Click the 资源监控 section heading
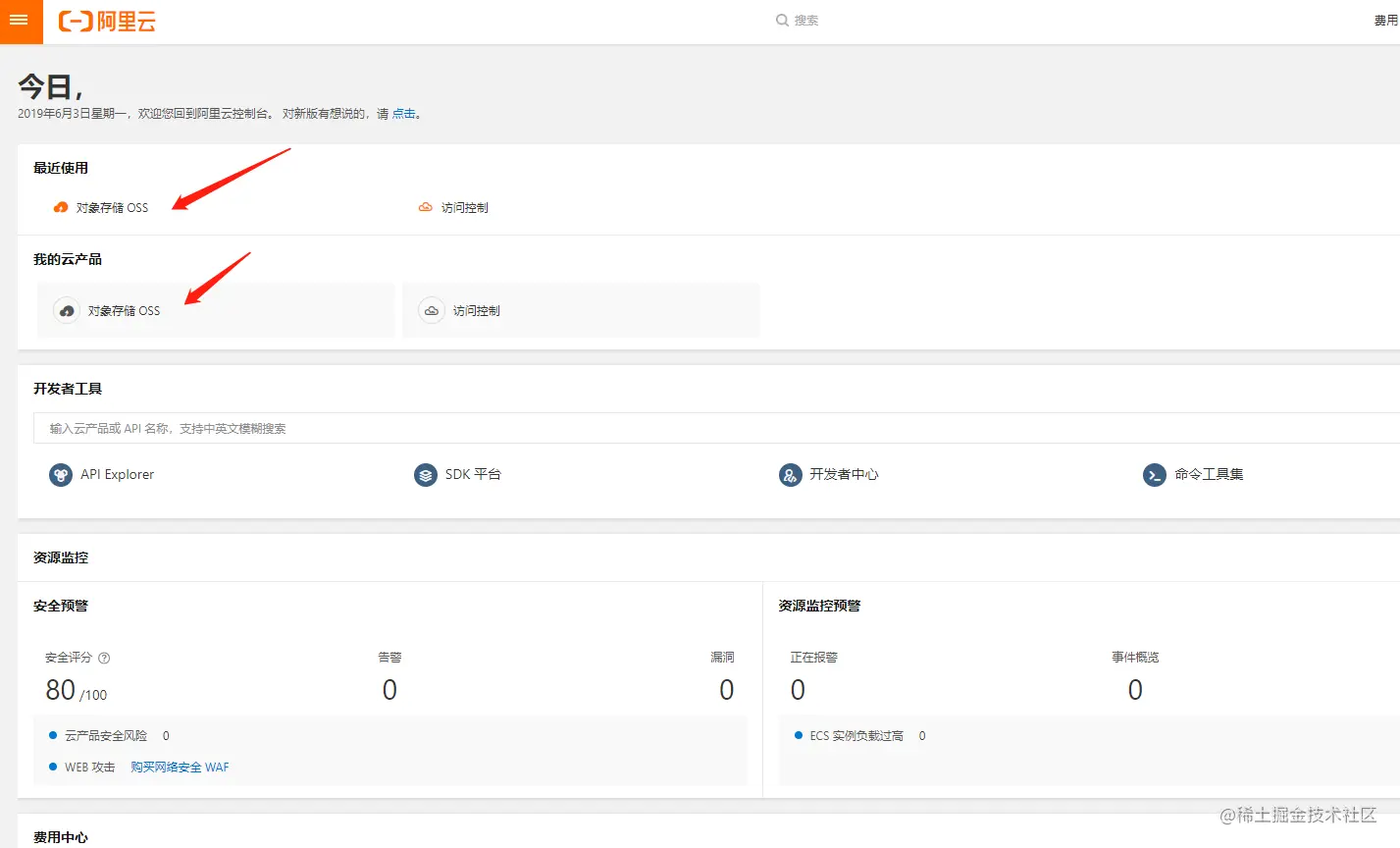This screenshot has height=848, width=1400. [x=61, y=557]
